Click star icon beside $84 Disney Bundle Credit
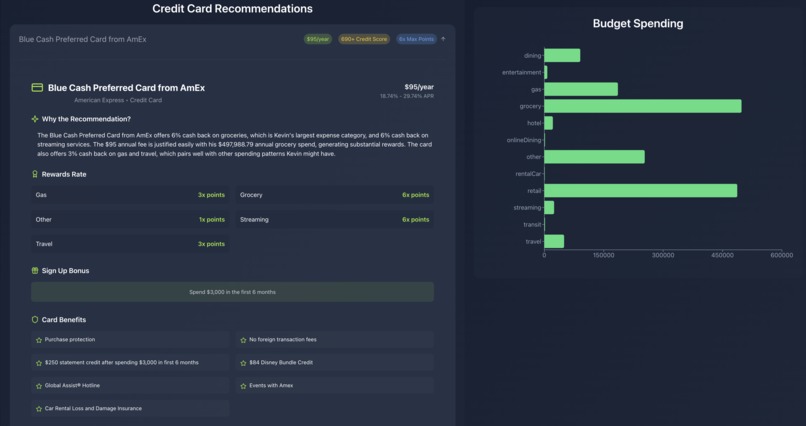This screenshot has width=806, height=426. pyautogui.click(x=244, y=363)
